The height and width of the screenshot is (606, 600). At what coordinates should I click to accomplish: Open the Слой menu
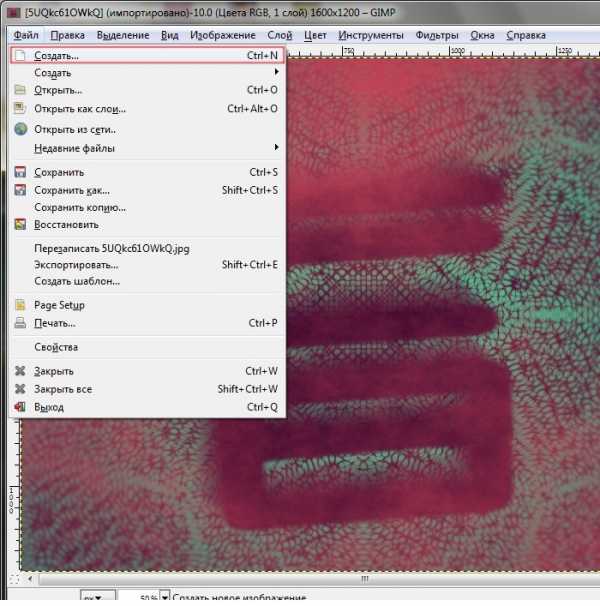pyautogui.click(x=280, y=35)
